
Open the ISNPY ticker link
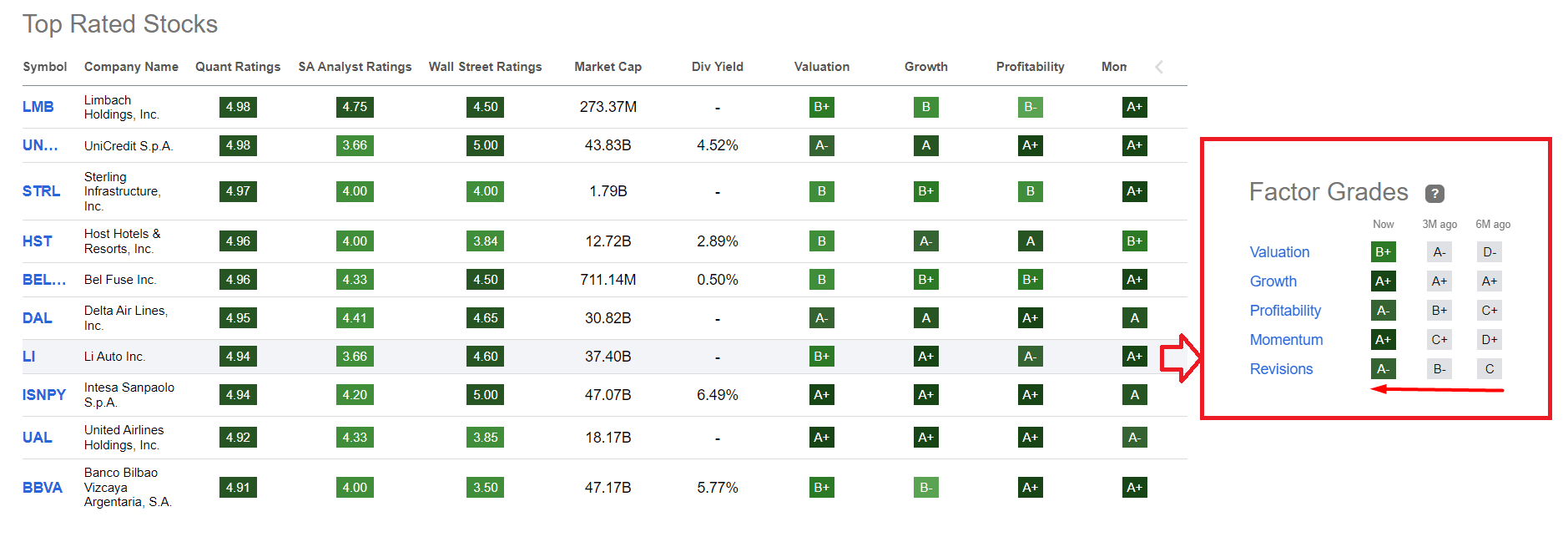click(x=44, y=395)
